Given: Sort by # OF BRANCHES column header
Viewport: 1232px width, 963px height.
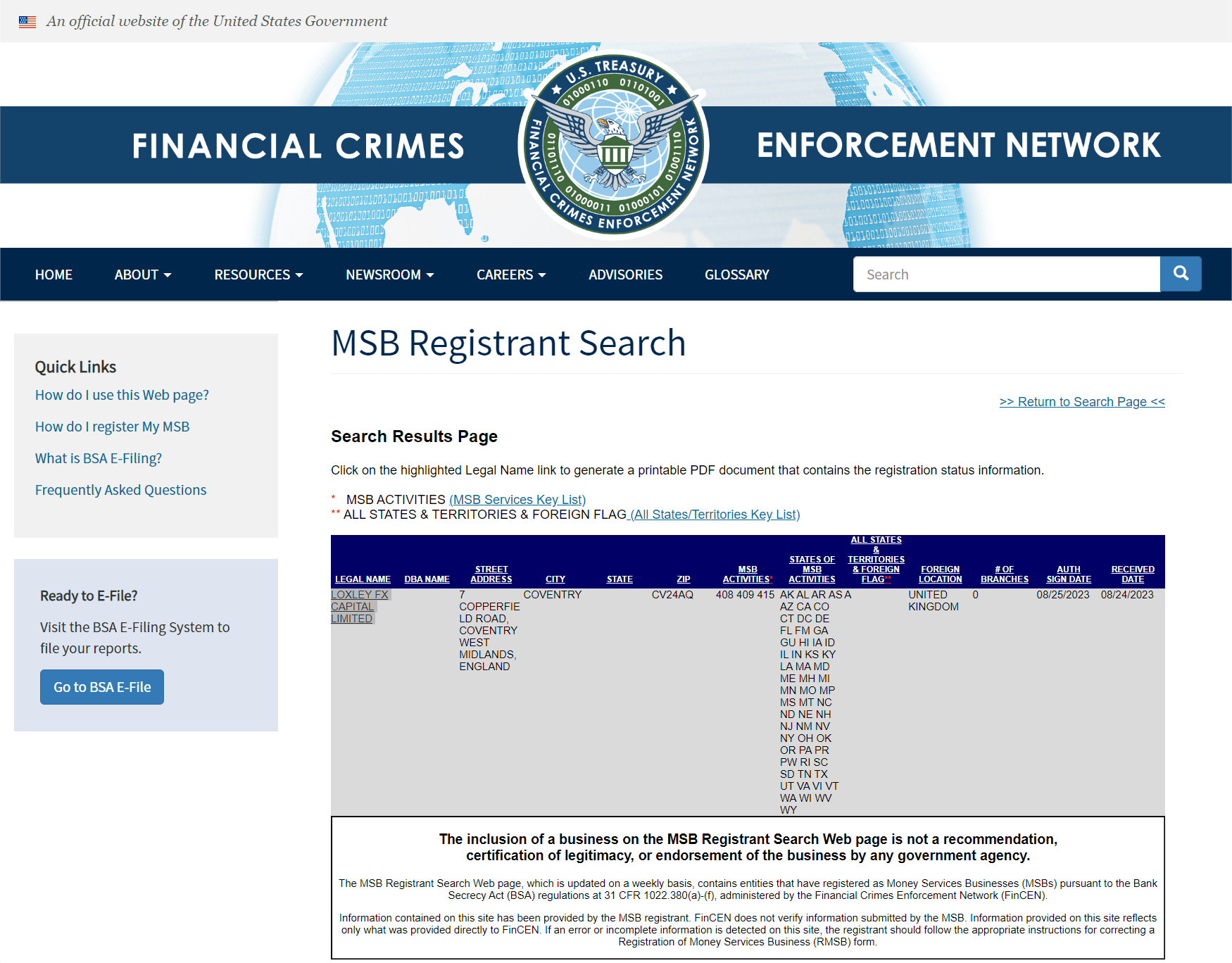Looking at the screenshot, I should coord(1005,574).
